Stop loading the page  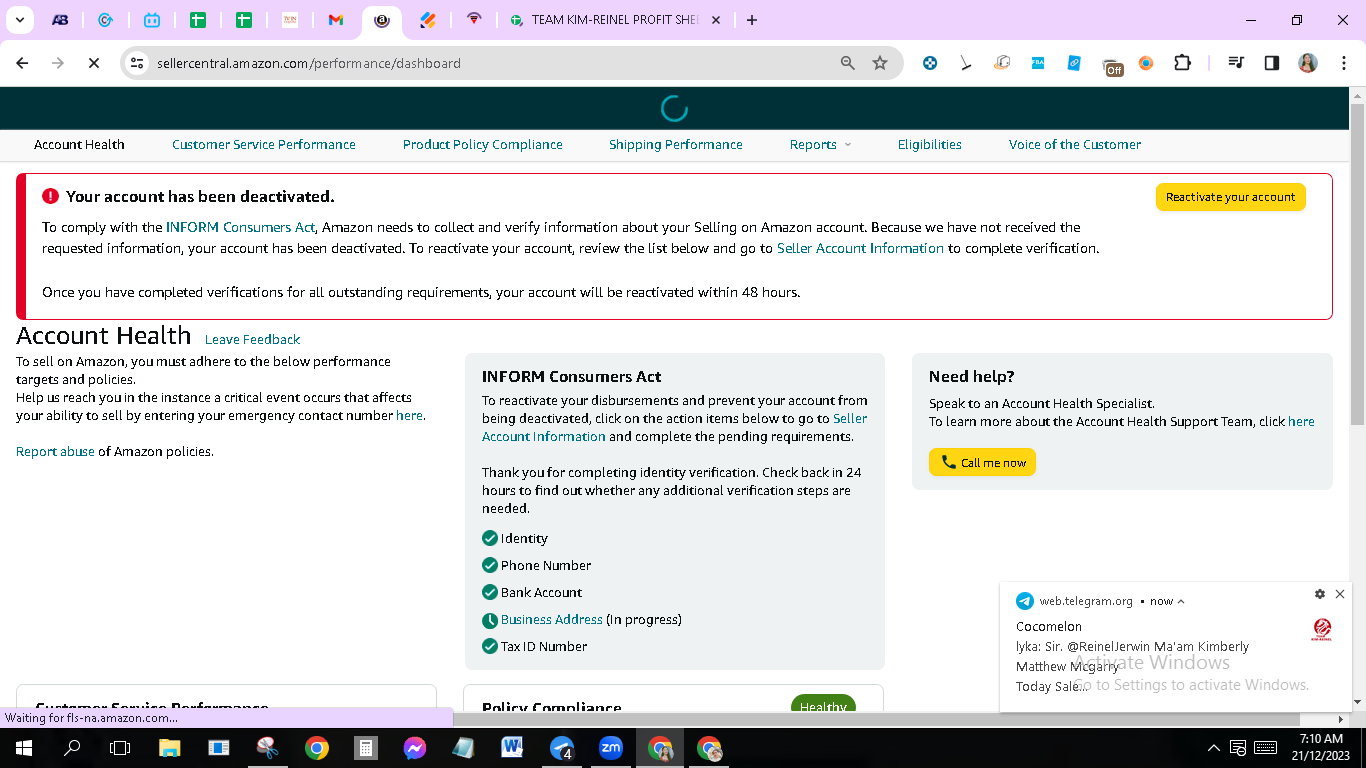(x=93, y=63)
